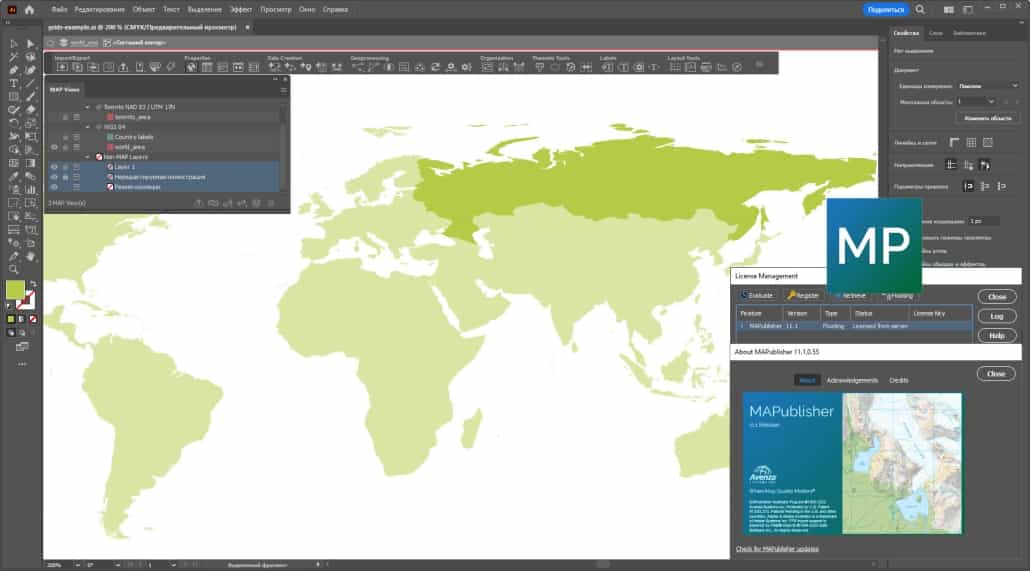This screenshot has height=571, width=1030.
Task: Click the search magnifier in title bar
Action: pyautogui.click(x=920, y=9)
